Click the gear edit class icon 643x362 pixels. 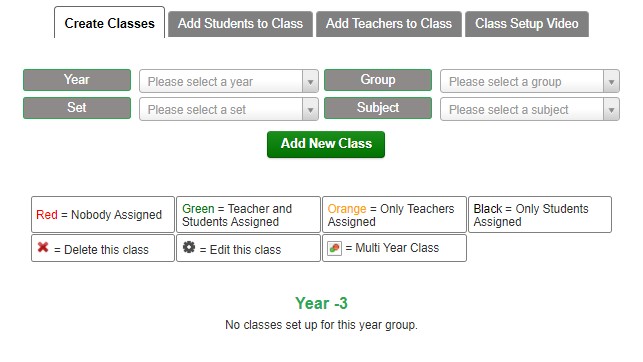(189, 247)
